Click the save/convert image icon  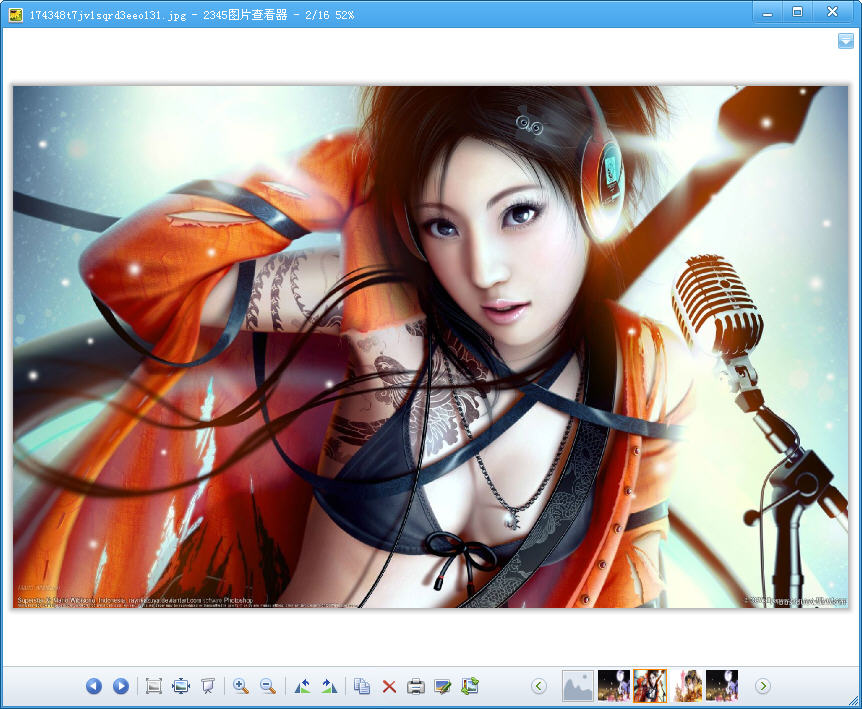point(470,686)
